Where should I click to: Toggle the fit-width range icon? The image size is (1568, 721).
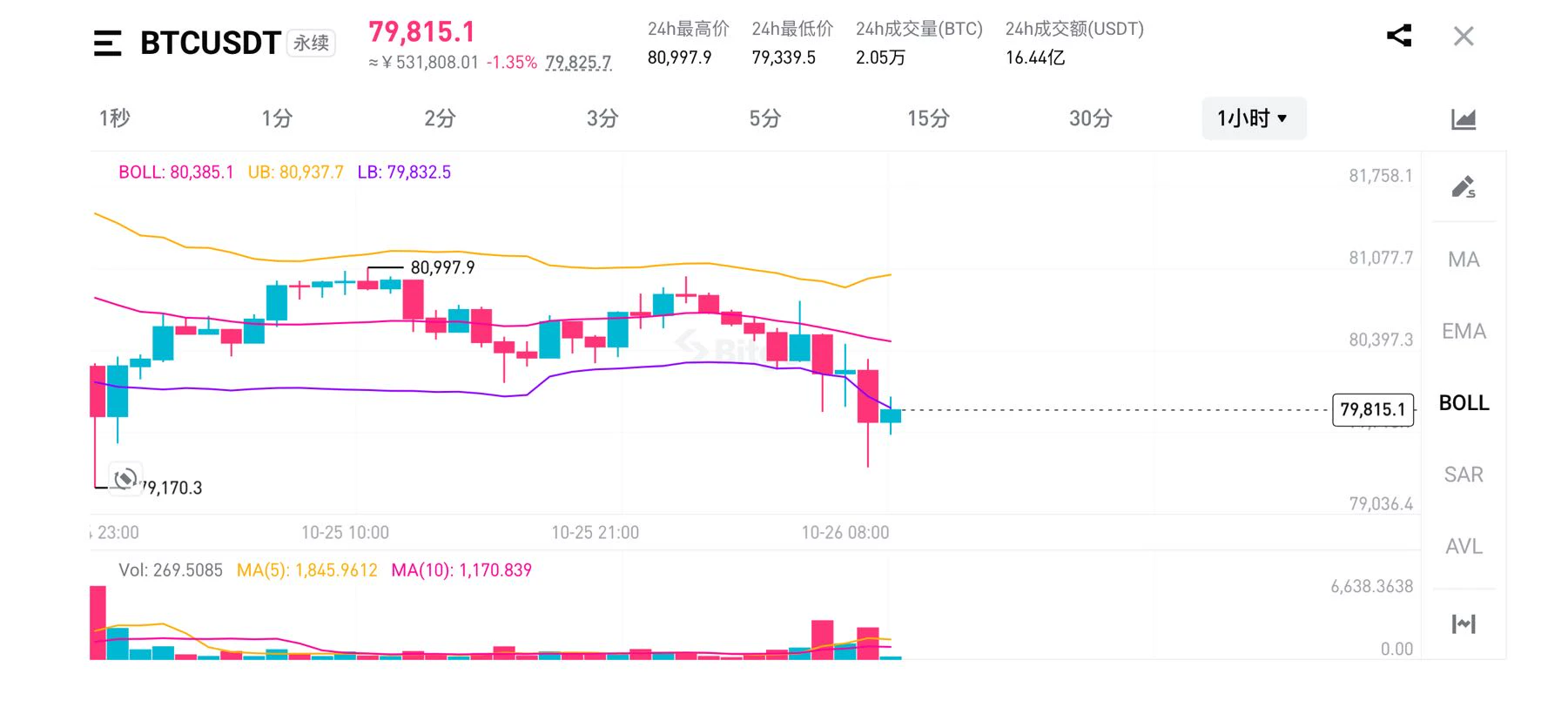[1464, 623]
